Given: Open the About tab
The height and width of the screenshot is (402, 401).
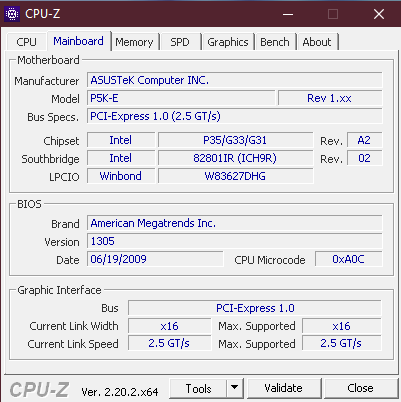Looking at the screenshot, I should pos(317,42).
